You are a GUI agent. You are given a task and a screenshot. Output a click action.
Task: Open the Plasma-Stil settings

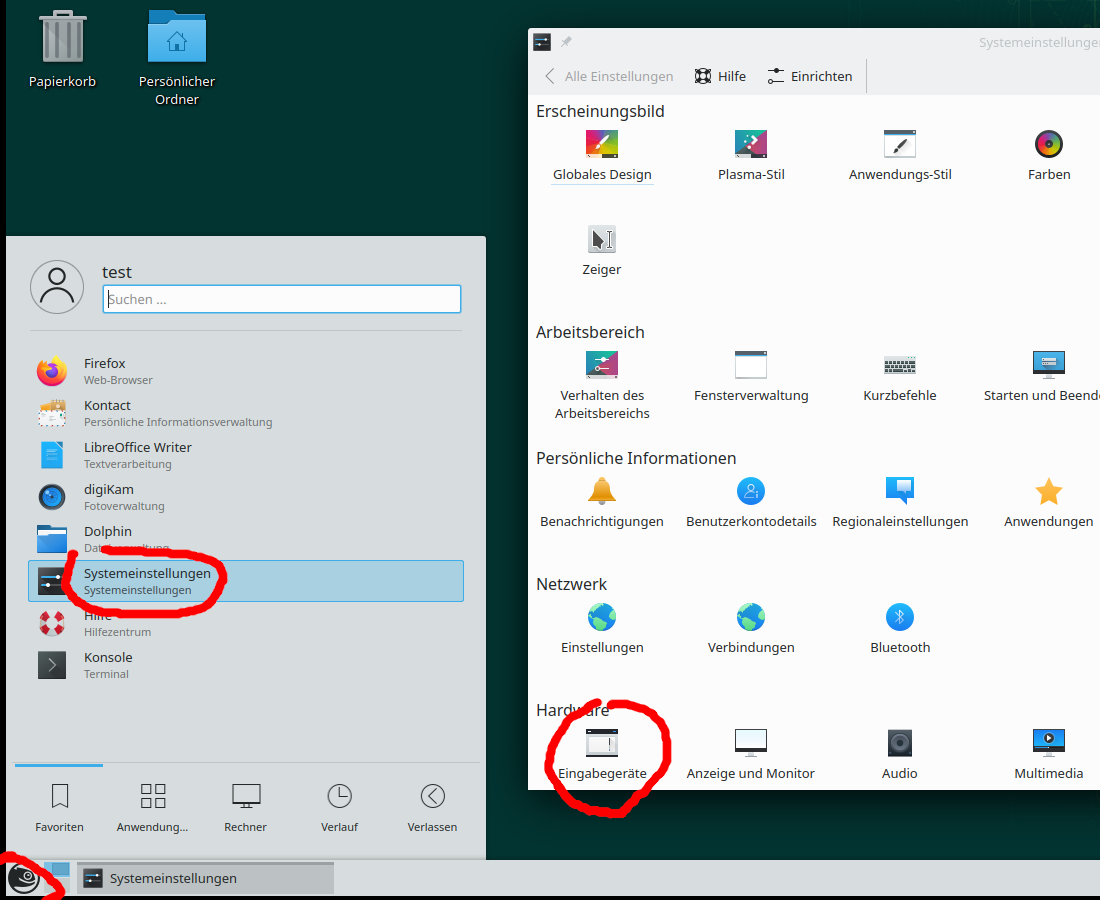751,156
